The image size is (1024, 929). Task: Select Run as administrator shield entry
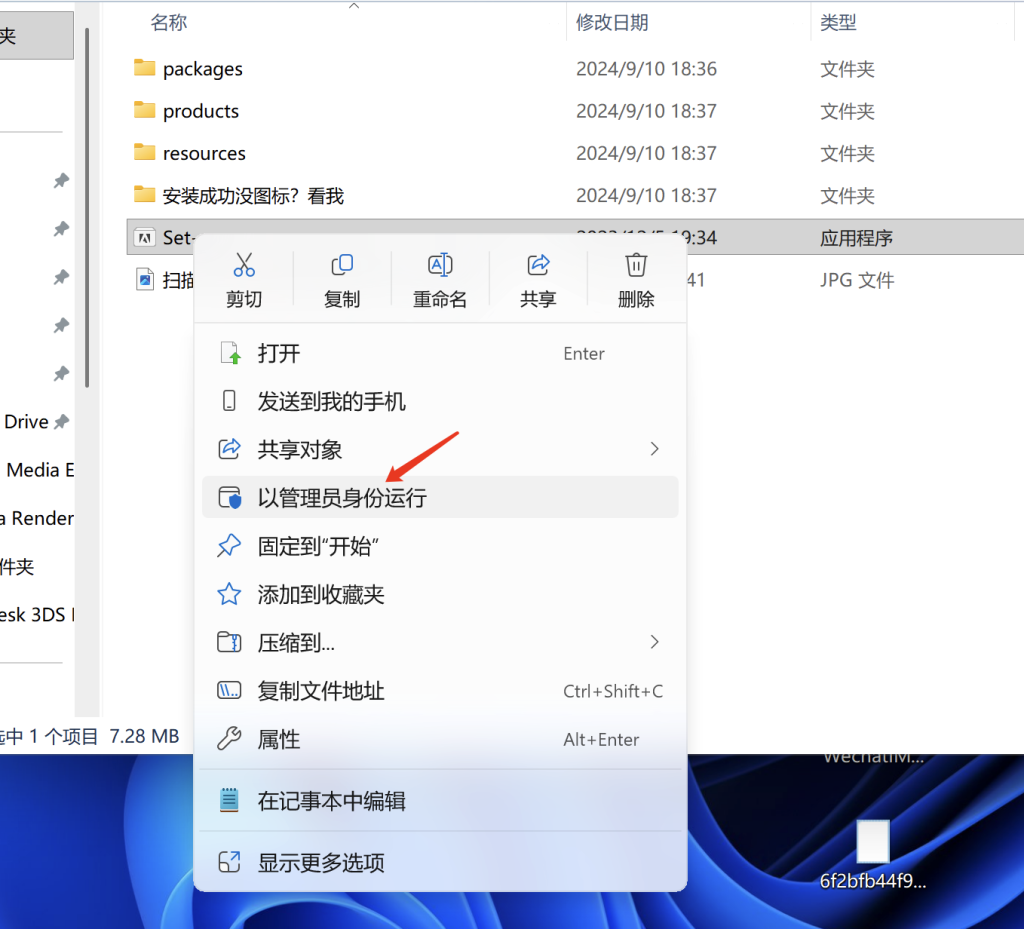[341, 497]
